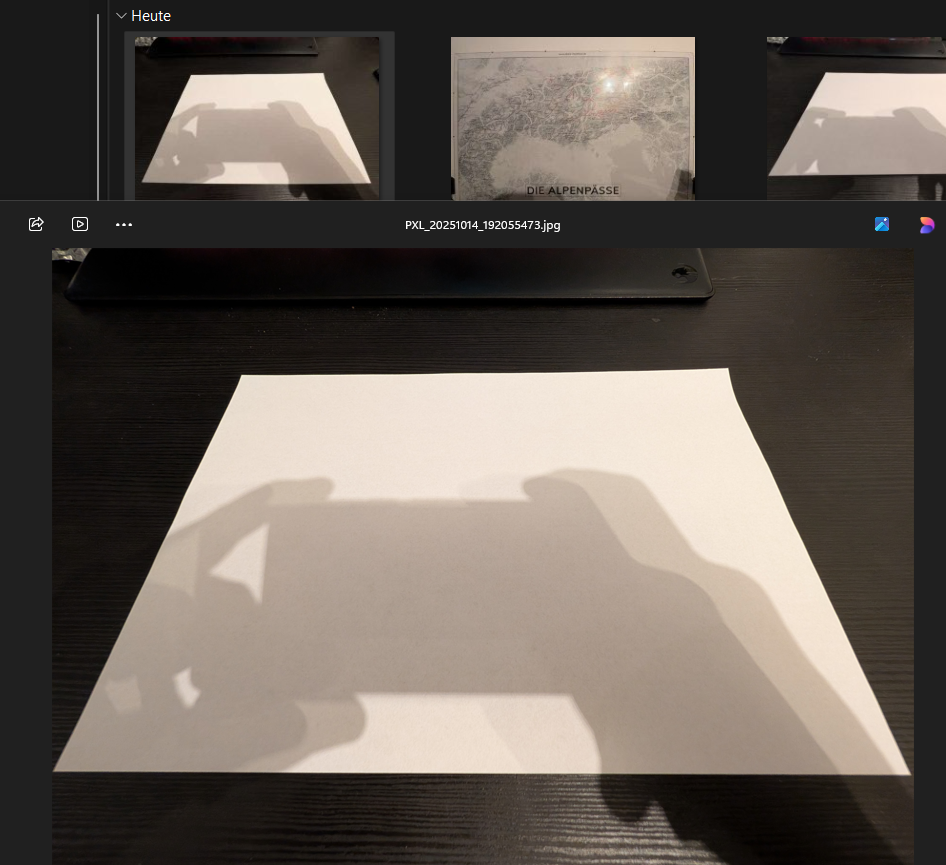946x865 pixels.
Task: Click the Heute group header label
Action: pyautogui.click(x=151, y=16)
